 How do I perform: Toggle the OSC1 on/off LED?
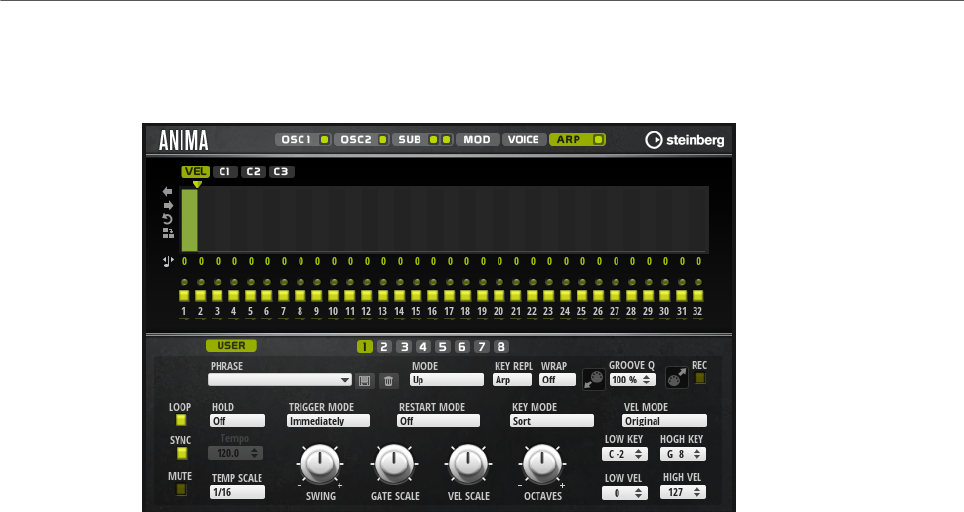(324, 140)
